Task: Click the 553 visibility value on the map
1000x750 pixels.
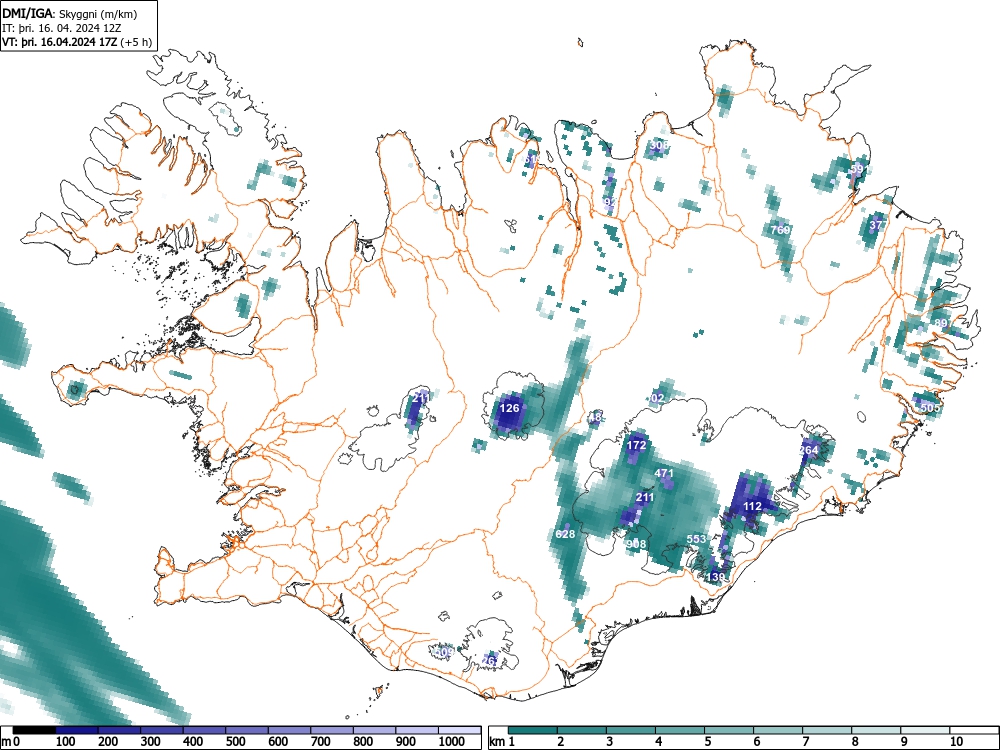Action: point(696,539)
